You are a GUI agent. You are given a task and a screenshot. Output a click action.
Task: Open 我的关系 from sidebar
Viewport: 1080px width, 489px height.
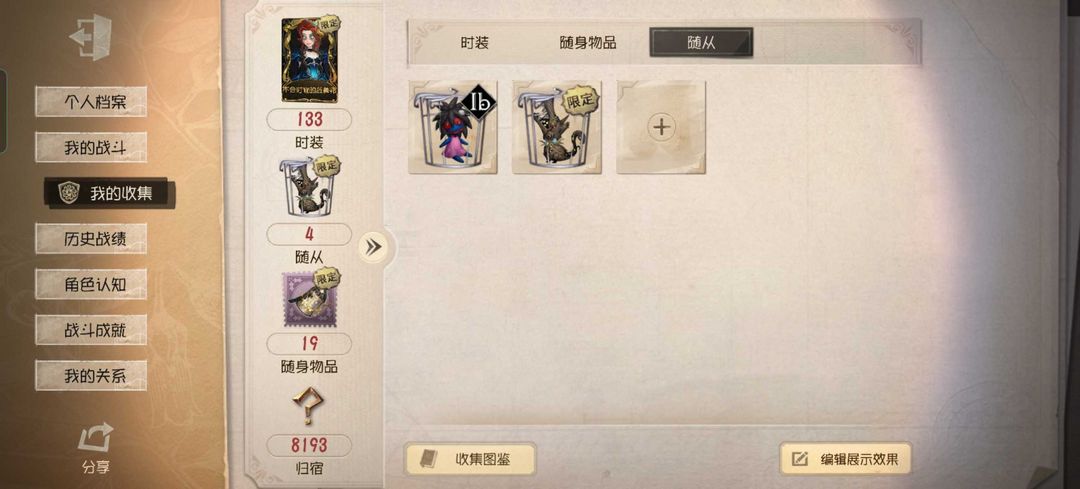click(x=91, y=375)
